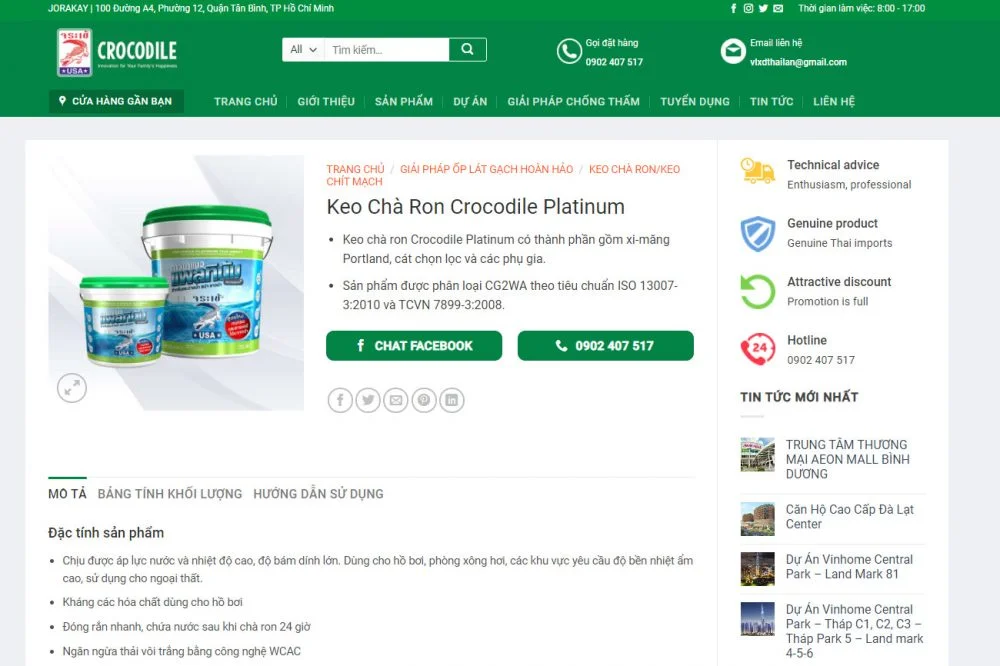Switch to Hướng Dẫn Sử Dụng tab
This screenshot has width=1000, height=666.
[x=318, y=494]
